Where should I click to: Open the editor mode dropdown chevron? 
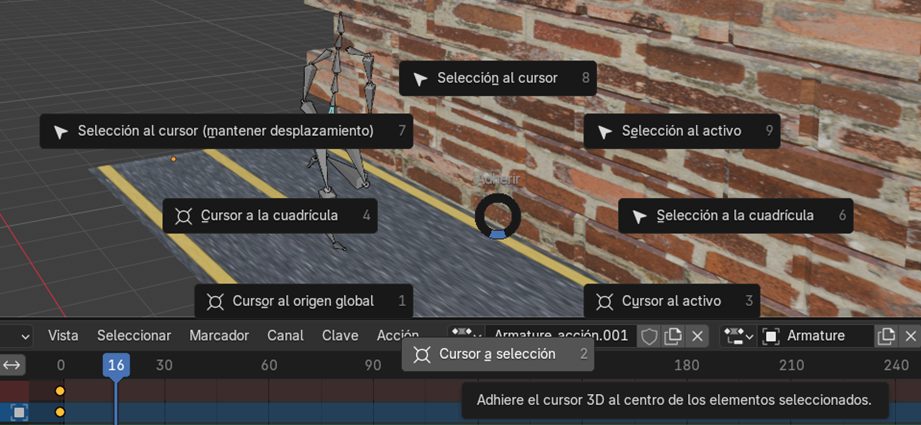(x=26, y=336)
